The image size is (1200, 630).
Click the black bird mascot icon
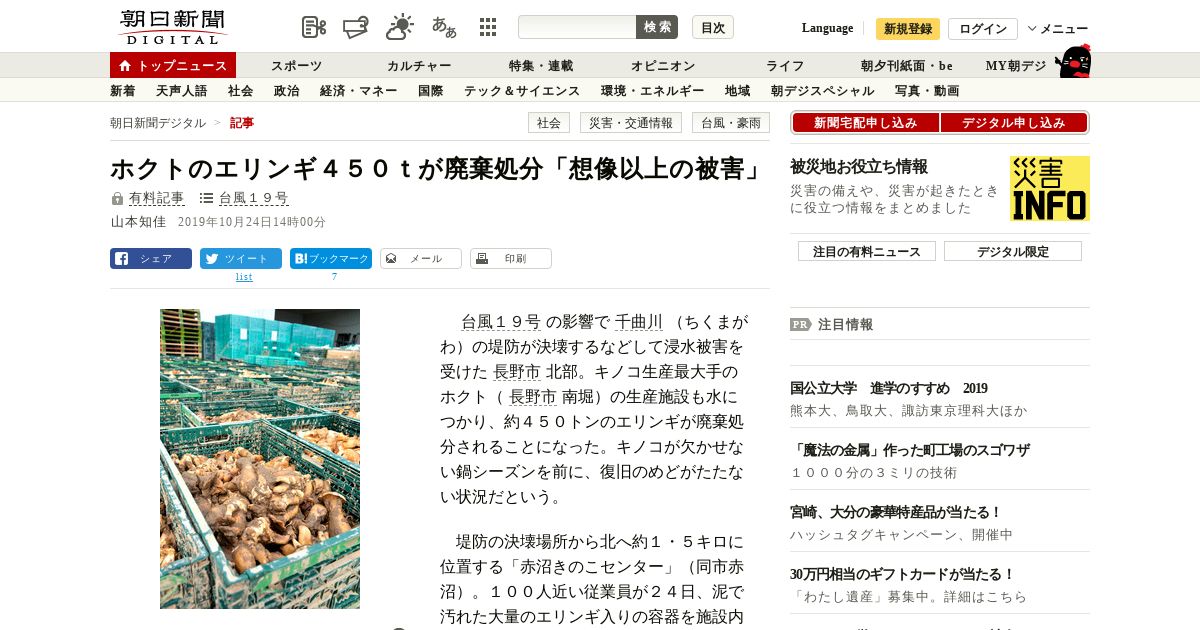1073,62
